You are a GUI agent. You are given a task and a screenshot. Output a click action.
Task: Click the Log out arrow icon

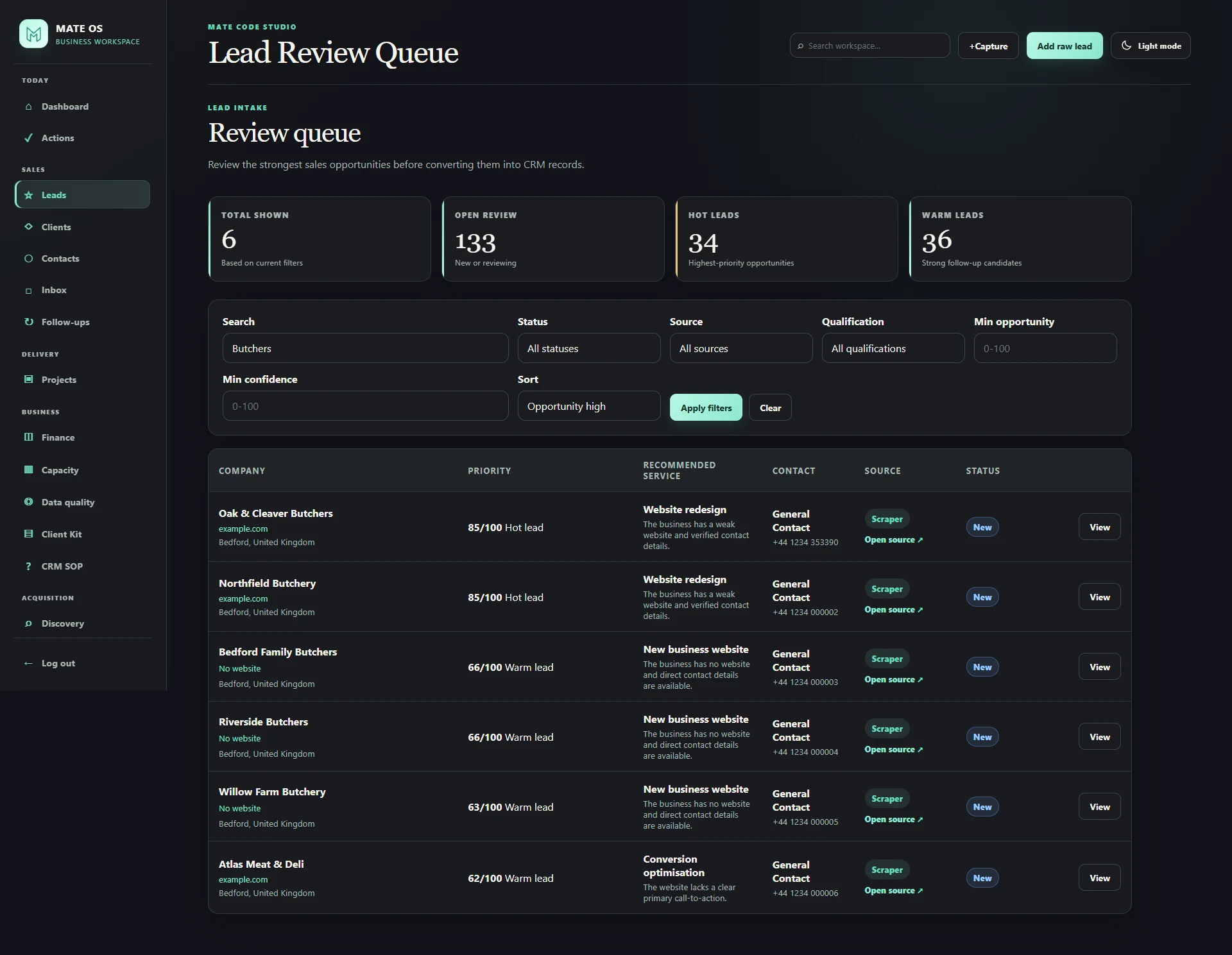pos(28,663)
